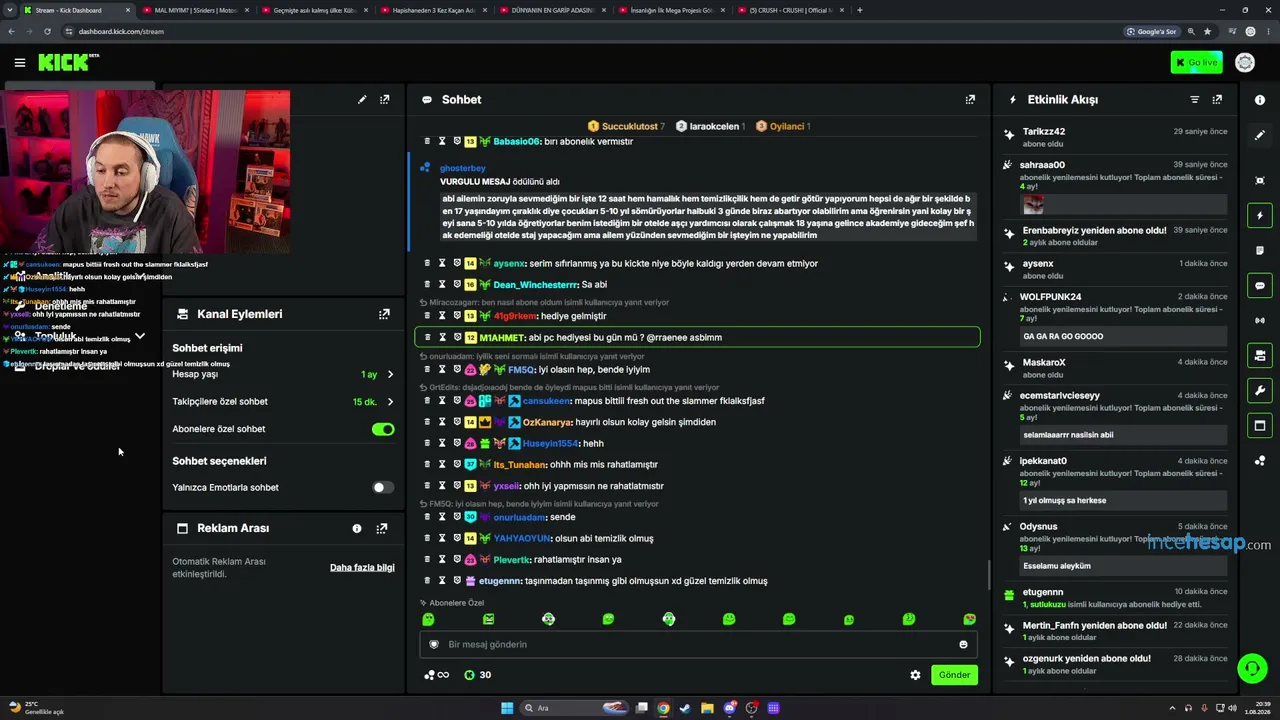
Task: Click the three-dots cluster icon in right sidebar
Action: click(1260, 461)
